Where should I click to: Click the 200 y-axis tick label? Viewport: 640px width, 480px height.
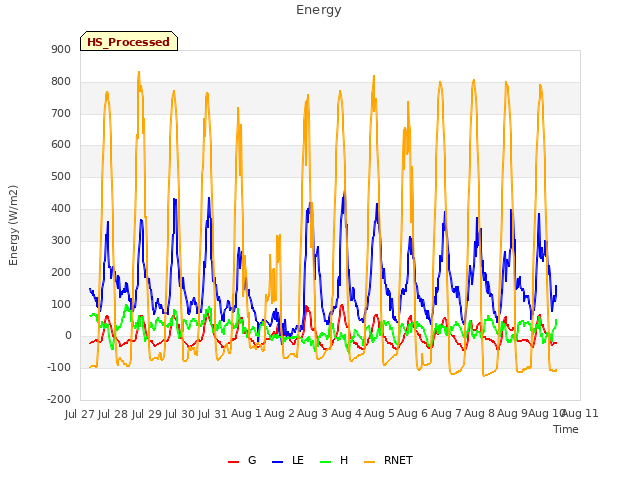(61, 272)
